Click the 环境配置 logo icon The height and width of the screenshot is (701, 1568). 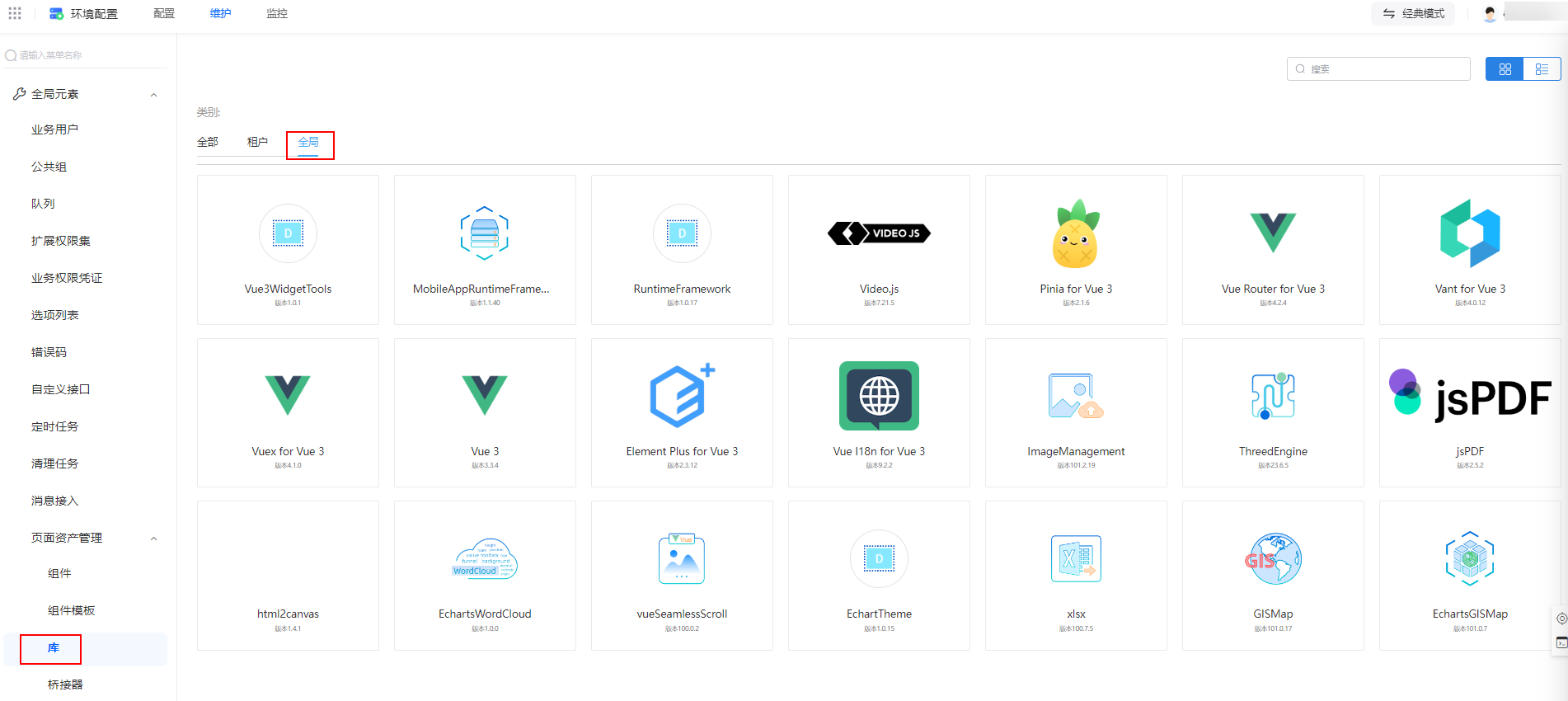56,13
